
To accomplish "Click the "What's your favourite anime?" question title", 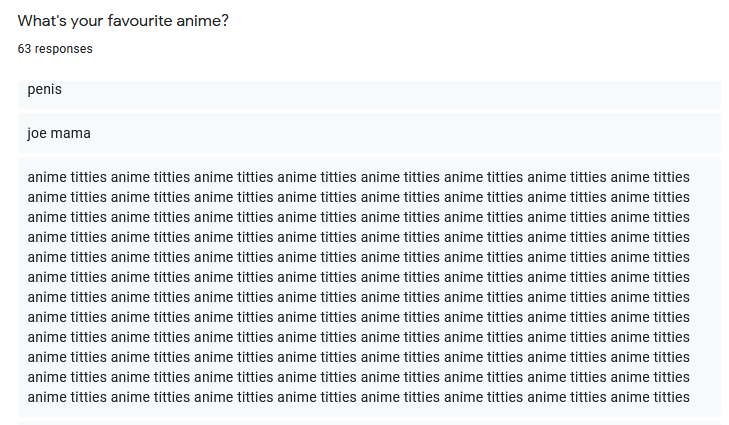I will (123, 21).
